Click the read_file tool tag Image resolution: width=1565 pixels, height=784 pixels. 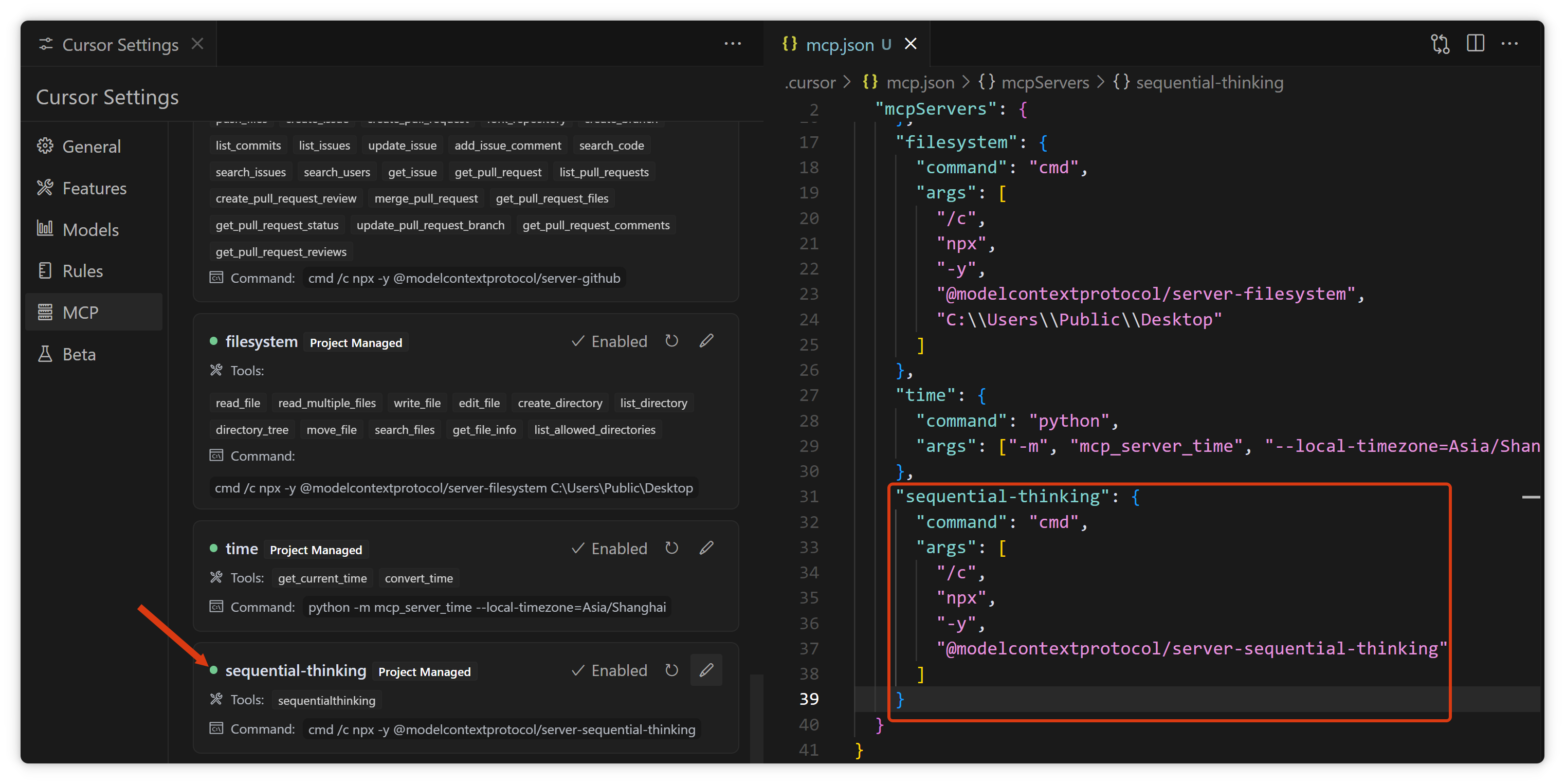[238, 403]
